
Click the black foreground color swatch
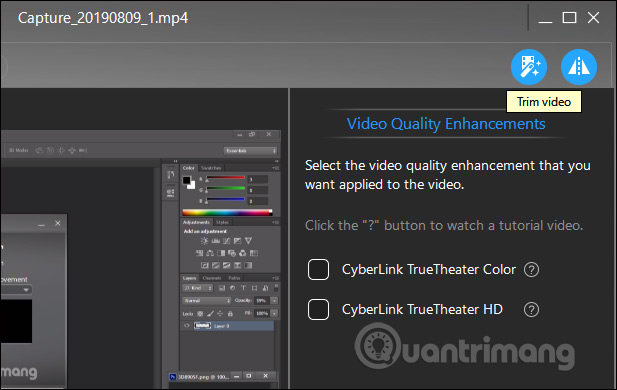click(x=187, y=180)
